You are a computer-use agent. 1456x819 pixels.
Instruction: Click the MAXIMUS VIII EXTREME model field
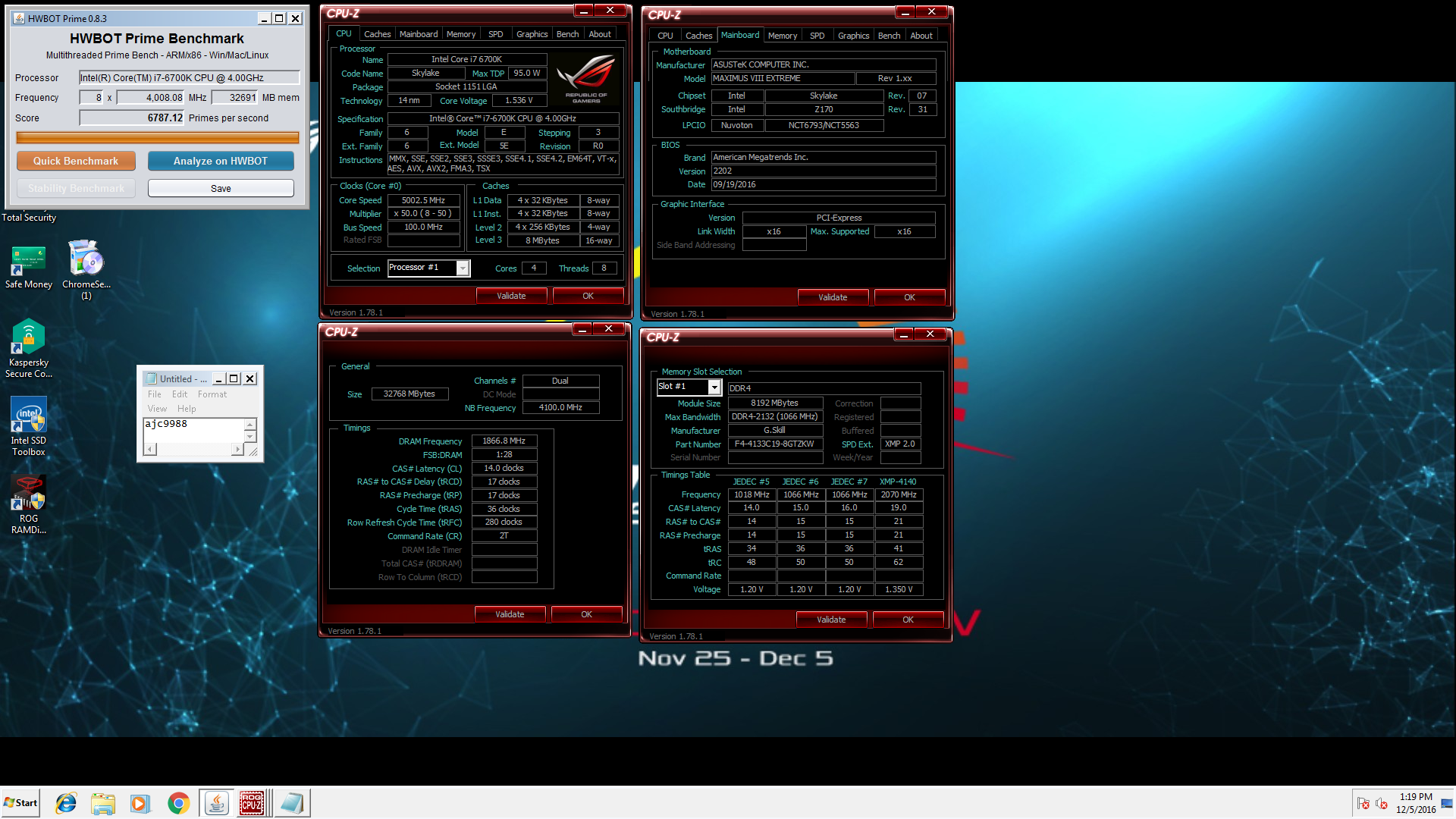click(x=783, y=78)
